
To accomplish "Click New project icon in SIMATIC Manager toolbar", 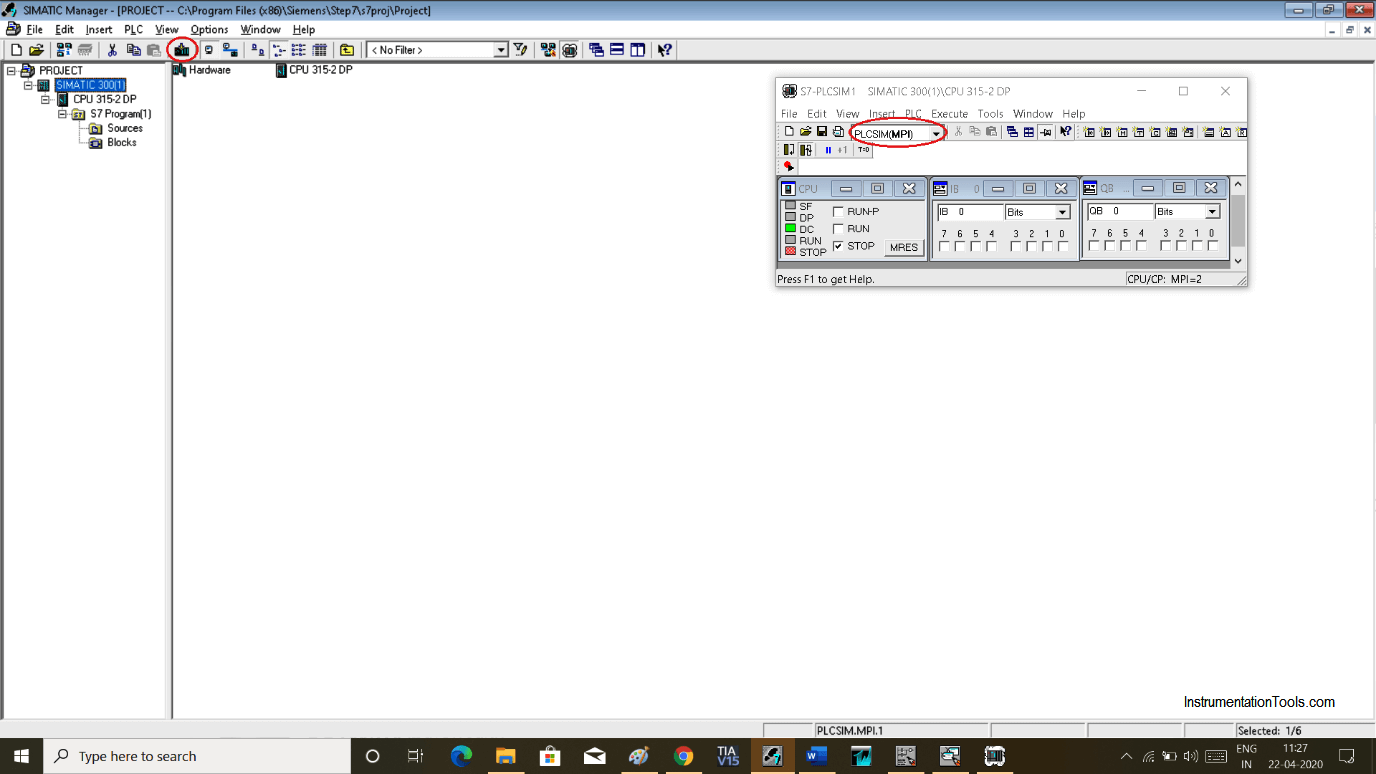I will coord(16,50).
